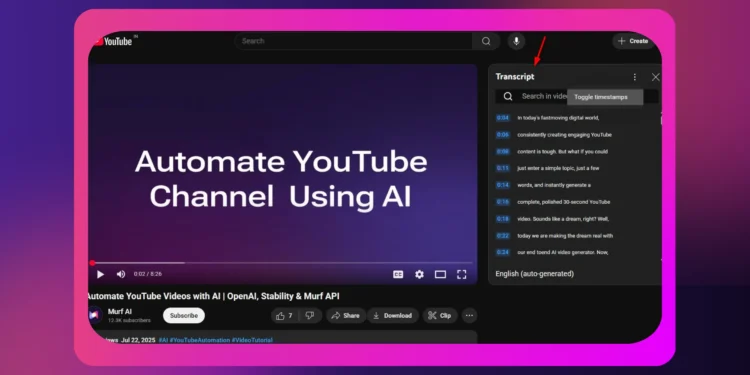
Task: Click line "today we are making the dream real with"
Action: click(x=565, y=236)
